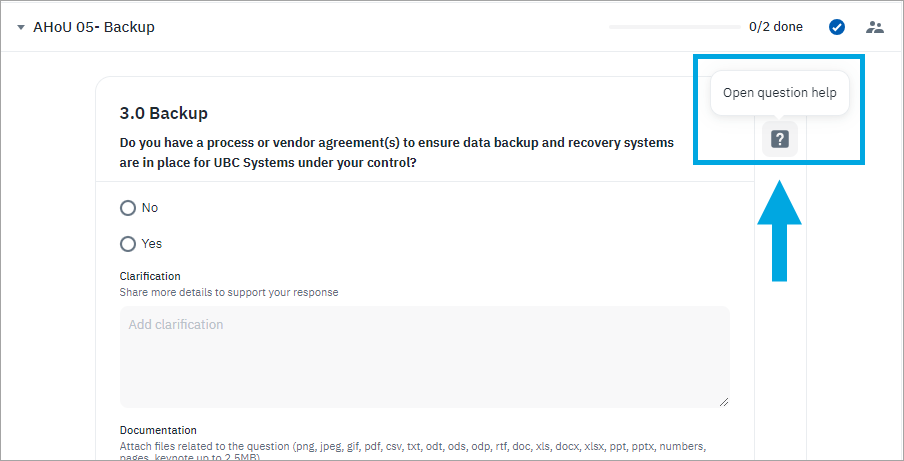Image resolution: width=904 pixels, height=461 pixels.
Task: Click the Attach files description text
Action: pos(412,446)
